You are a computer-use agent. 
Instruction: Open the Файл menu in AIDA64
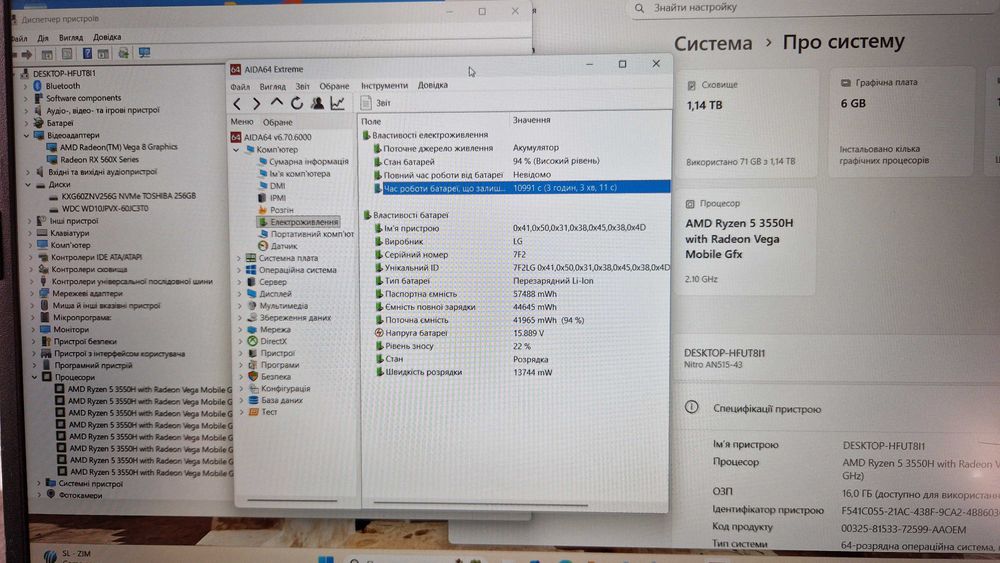coord(240,86)
